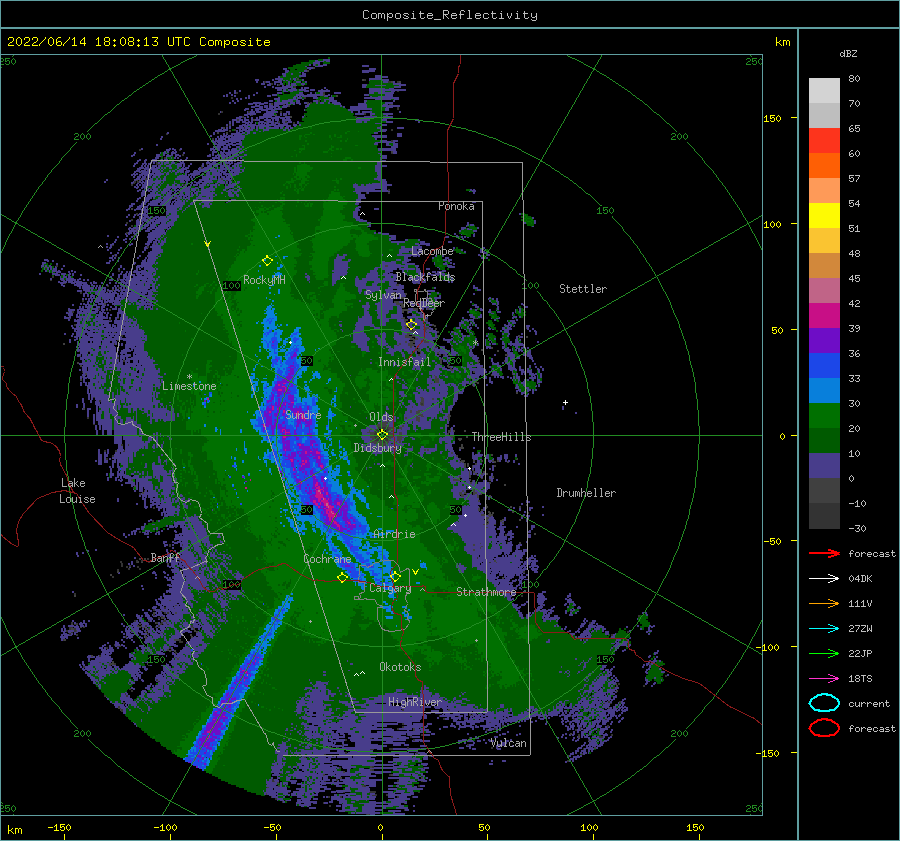Screen dimensions: 900x841
Task: Click the asterisk marker above Limestone
Action: (189, 377)
